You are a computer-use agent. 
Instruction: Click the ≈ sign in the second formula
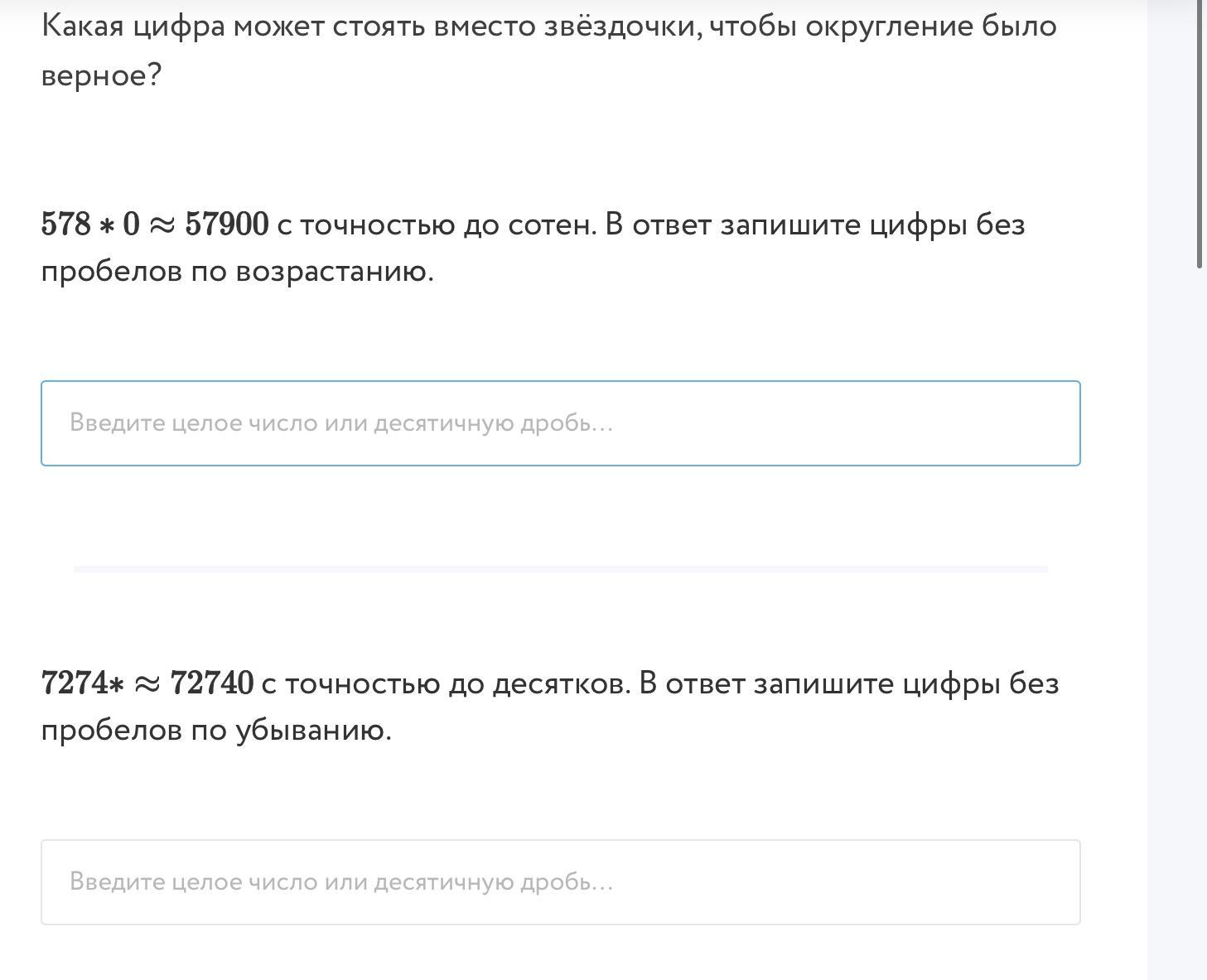(147, 684)
